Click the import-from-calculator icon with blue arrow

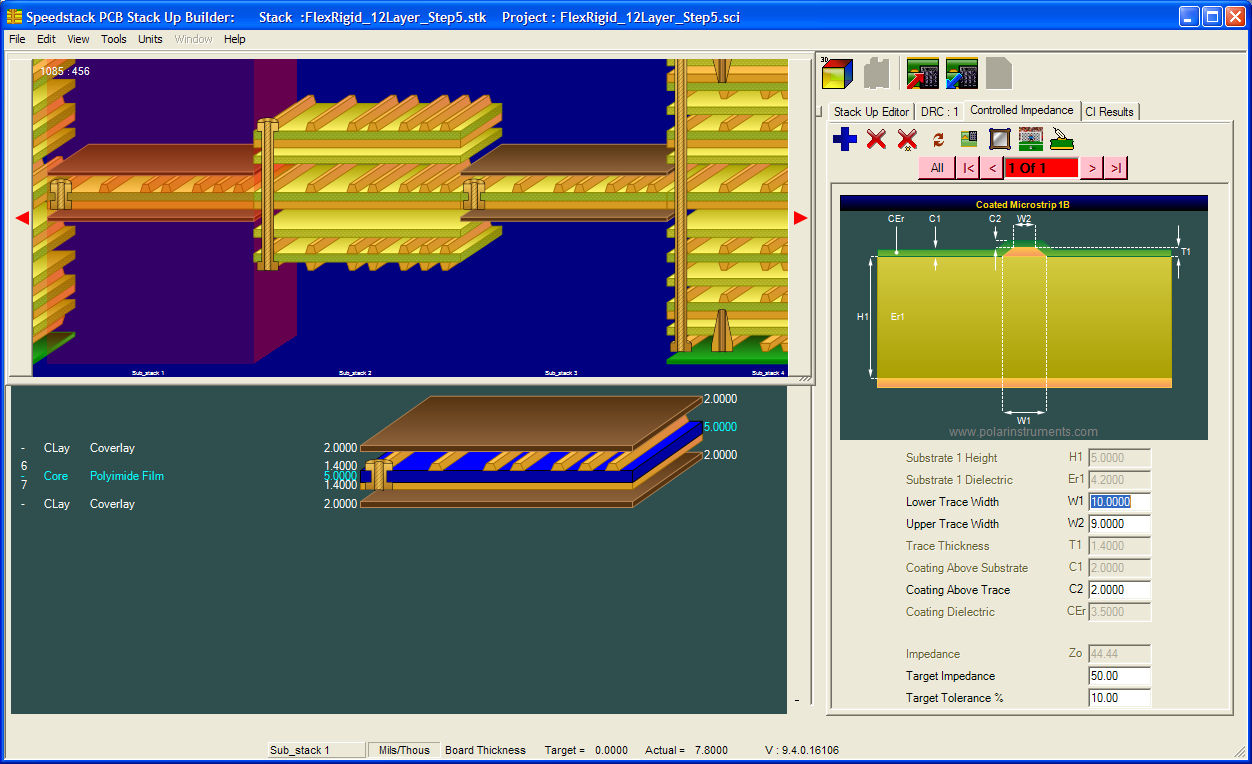(961, 74)
